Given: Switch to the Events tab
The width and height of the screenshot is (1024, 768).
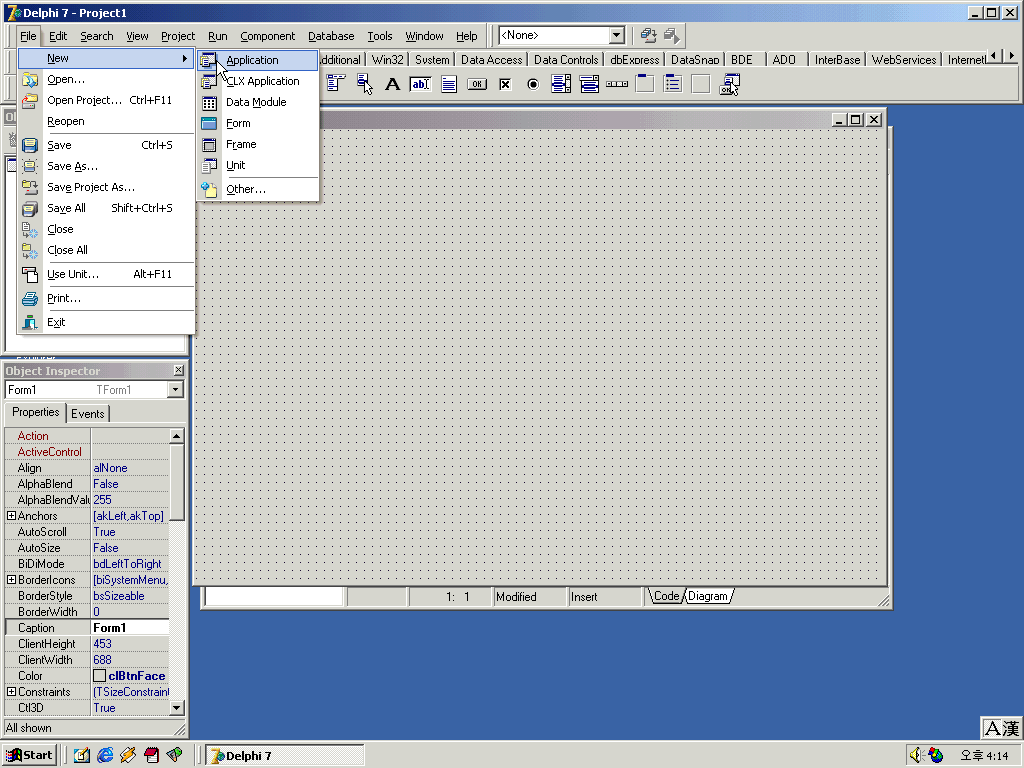Looking at the screenshot, I should pyautogui.click(x=88, y=413).
